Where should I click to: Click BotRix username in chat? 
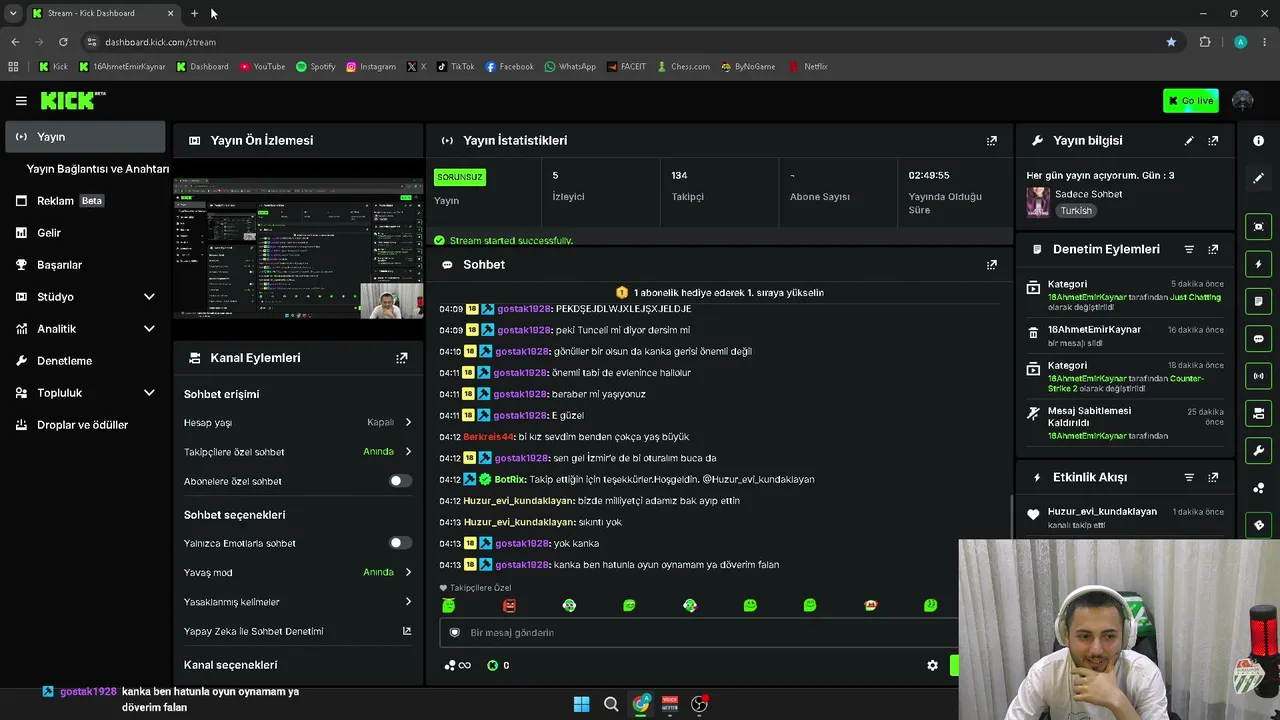510,479
